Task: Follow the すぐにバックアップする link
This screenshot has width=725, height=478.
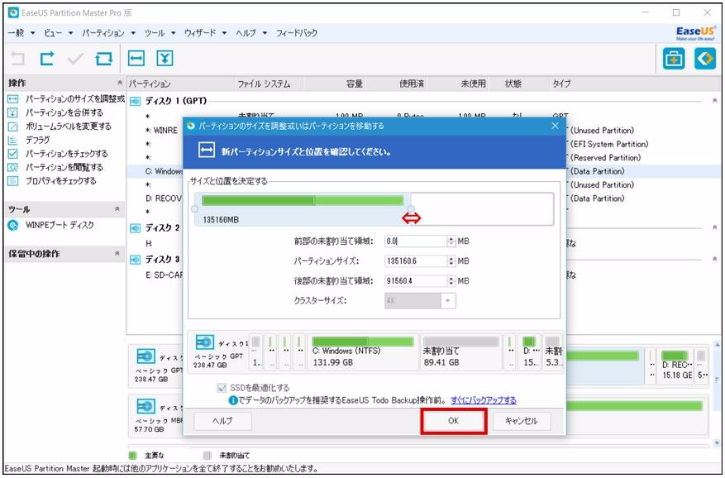Action: [x=484, y=400]
